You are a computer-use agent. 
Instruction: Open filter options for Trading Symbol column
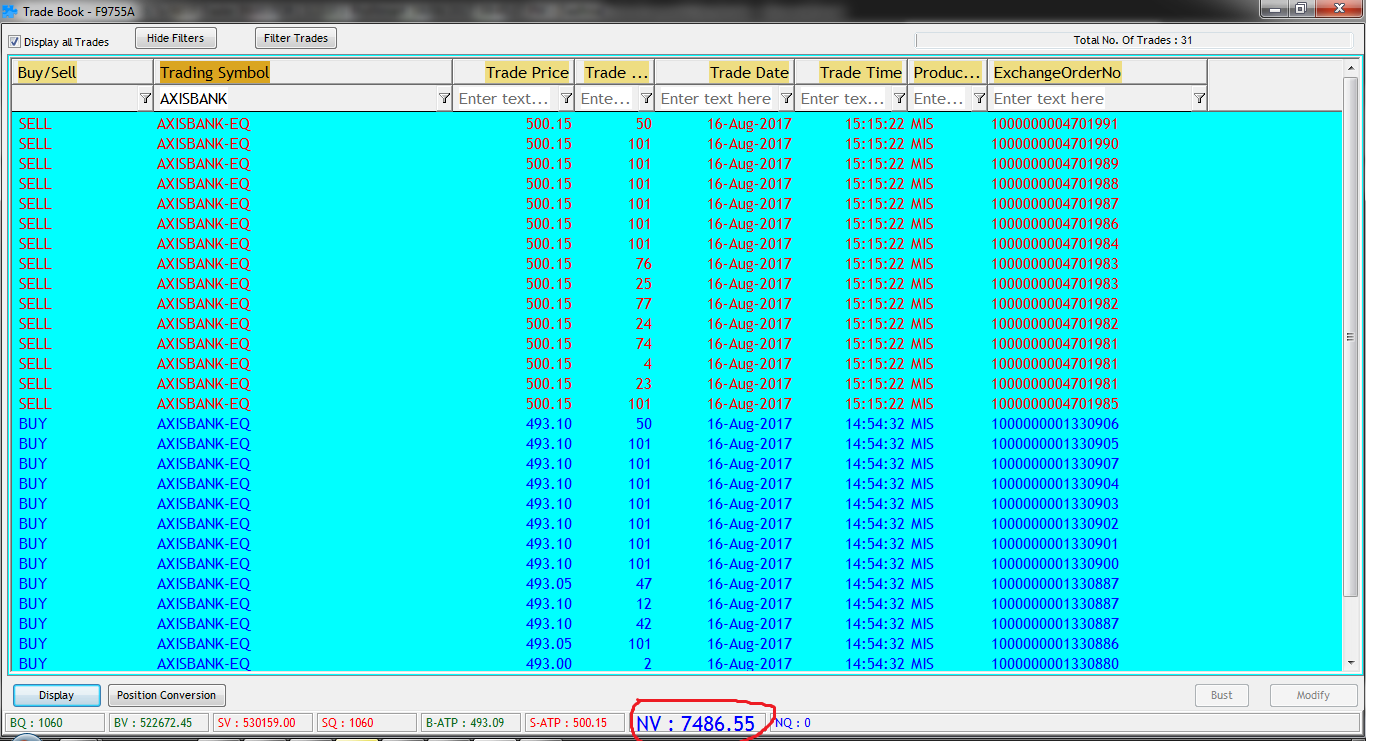point(444,99)
